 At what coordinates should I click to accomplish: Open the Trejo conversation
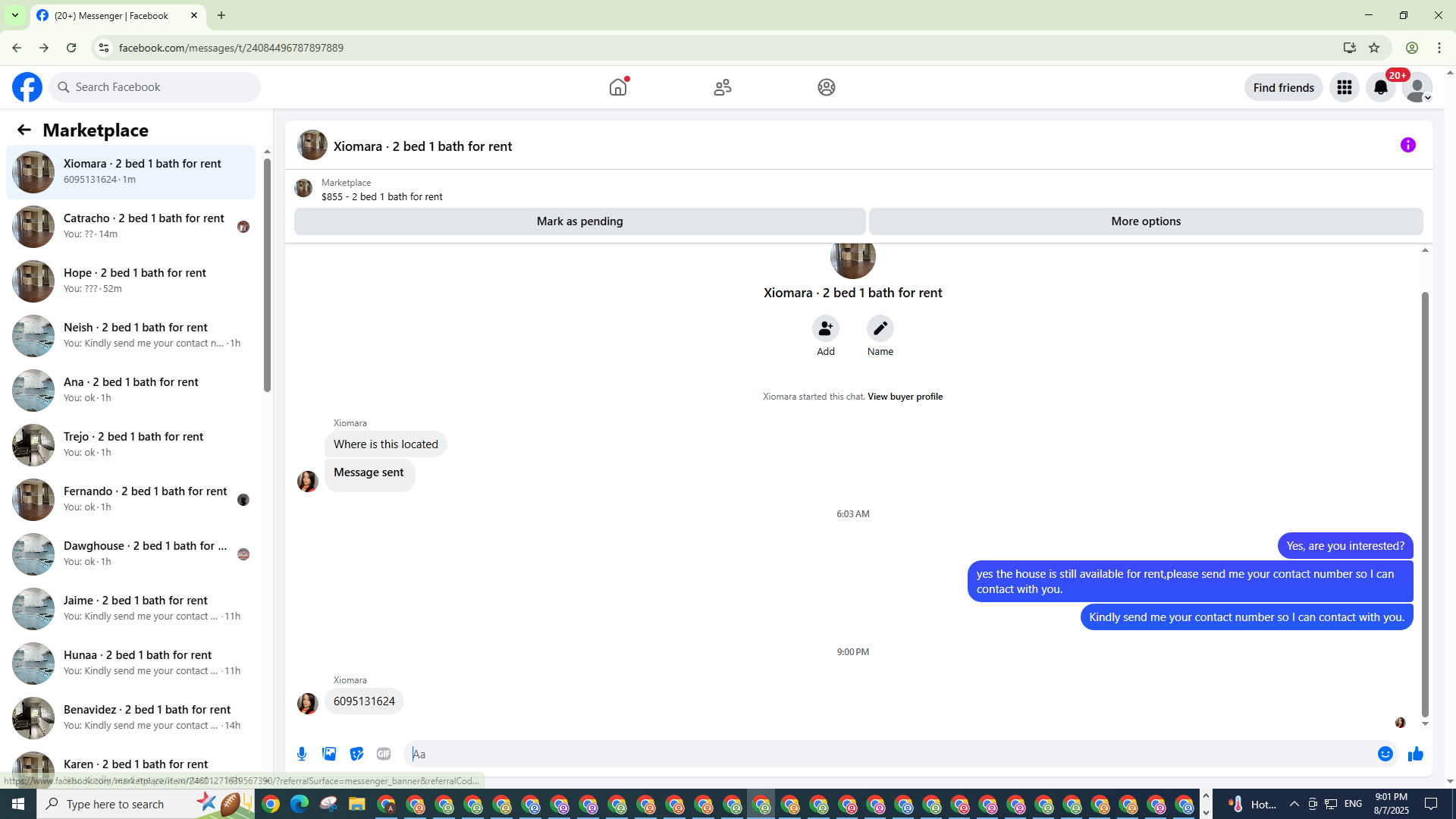[x=130, y=445]
